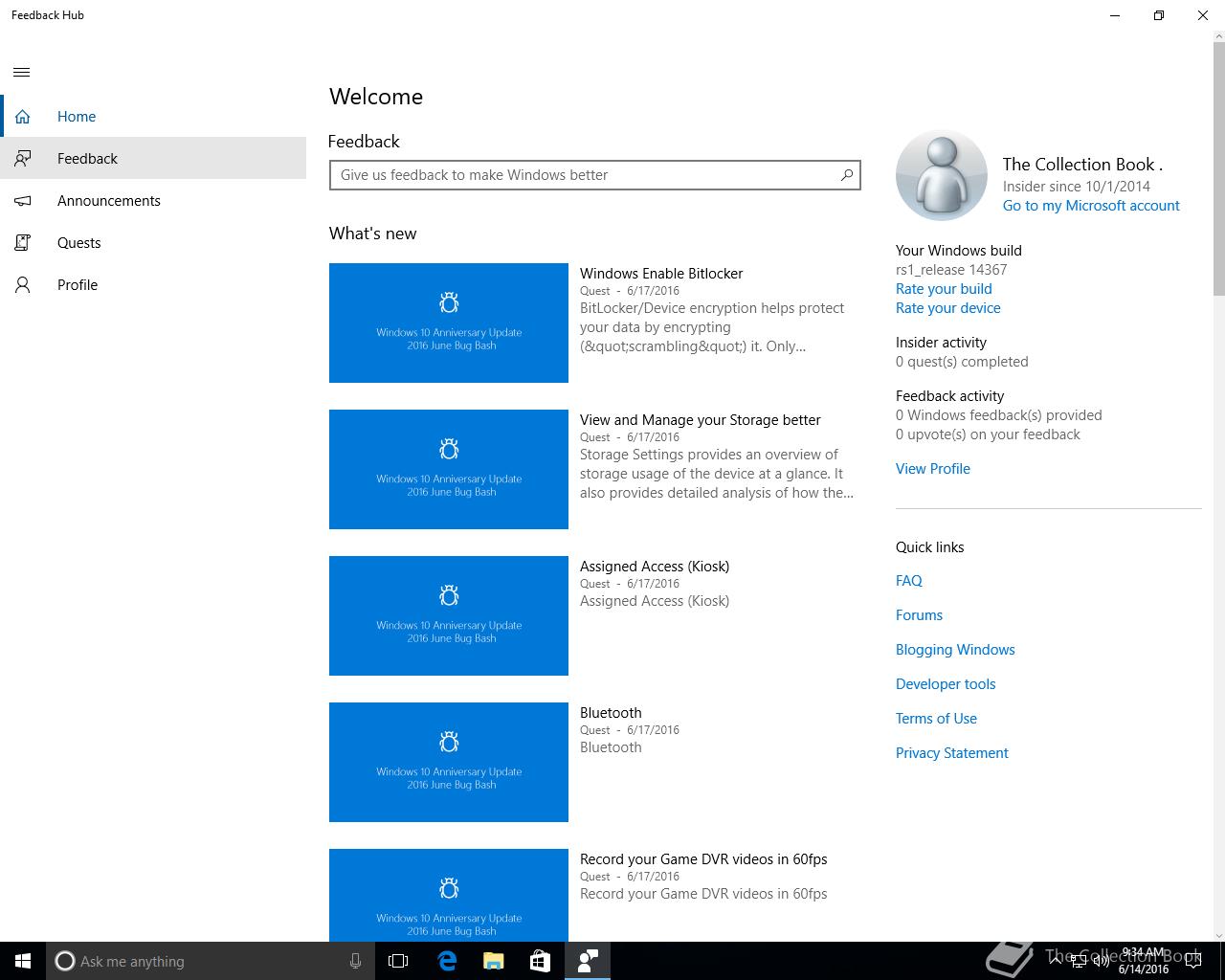1225x980 pixels.
Task: Open View and Manage Storage quest thumbnail
Action: tap(449, 470)
